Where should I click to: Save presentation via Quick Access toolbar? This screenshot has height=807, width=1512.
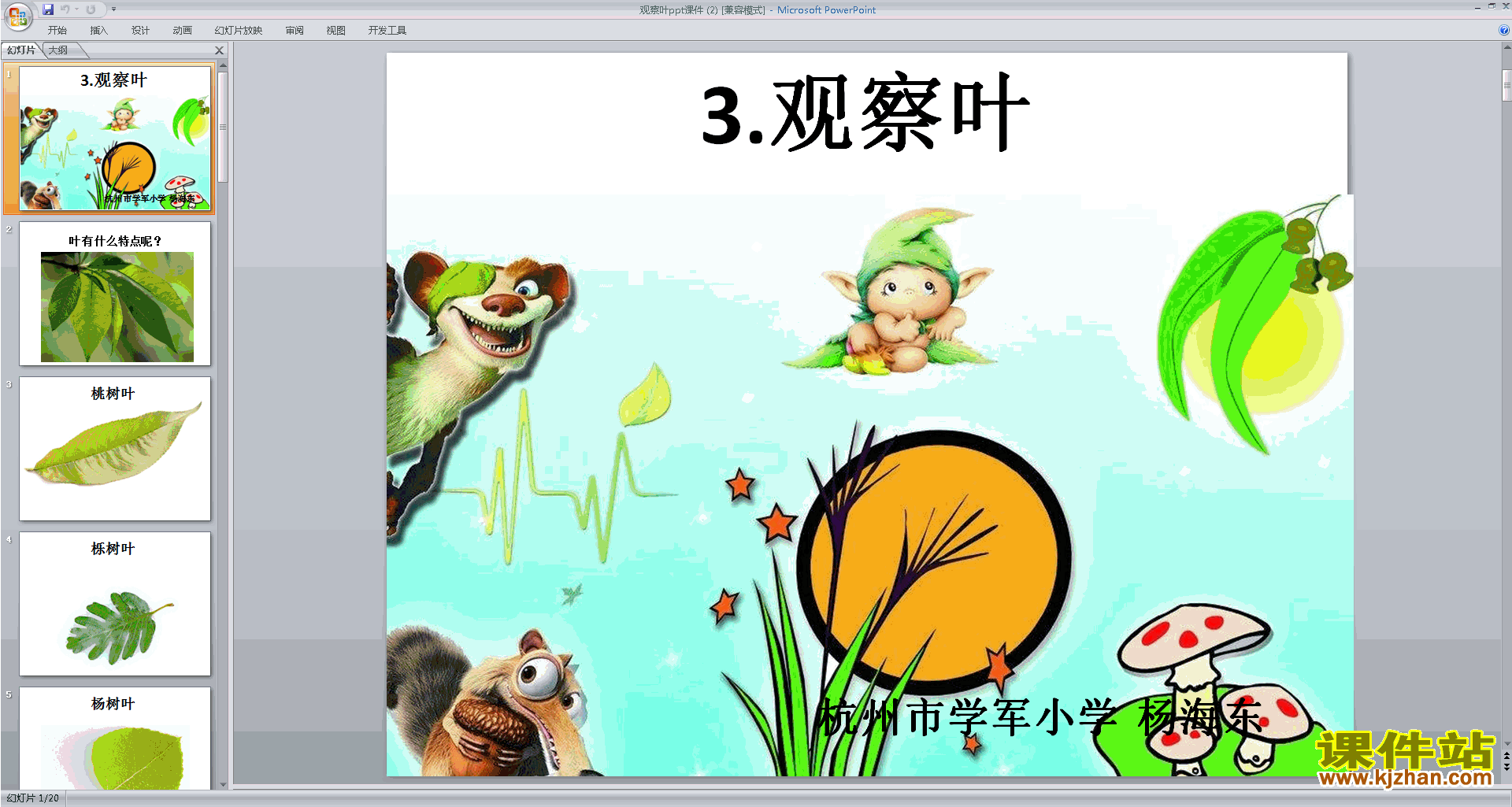48,9
